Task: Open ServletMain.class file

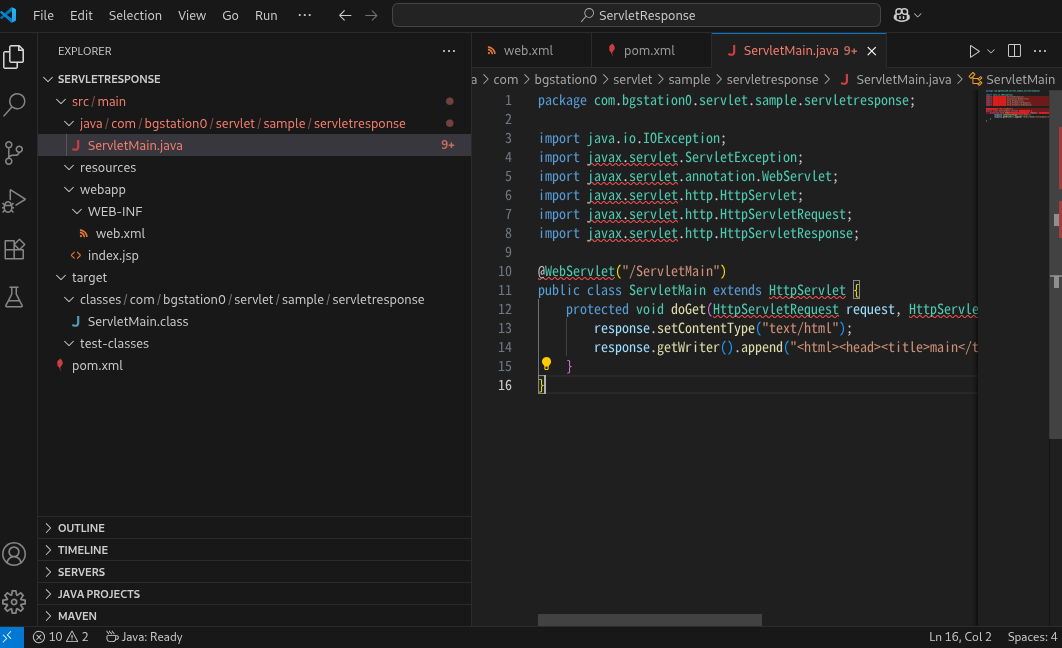Action: [x=255, y=322]
